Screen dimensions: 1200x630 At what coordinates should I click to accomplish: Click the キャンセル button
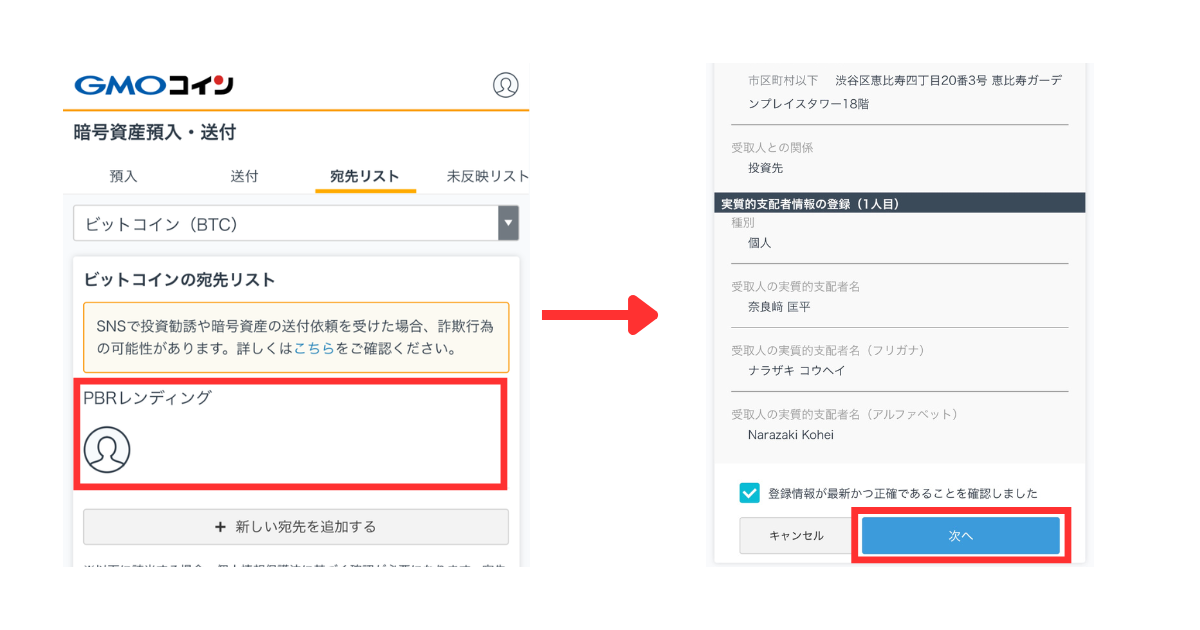(x=796, y=536)
